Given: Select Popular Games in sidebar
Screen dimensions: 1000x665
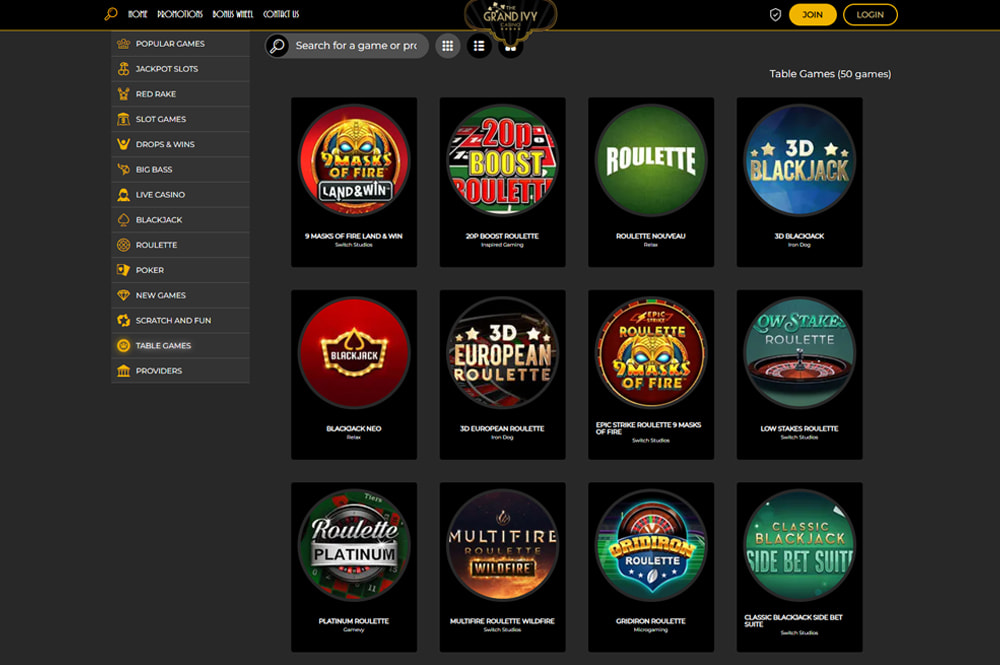Looking at the screenshot, I should pyautogui.click(x=180, y=44).
